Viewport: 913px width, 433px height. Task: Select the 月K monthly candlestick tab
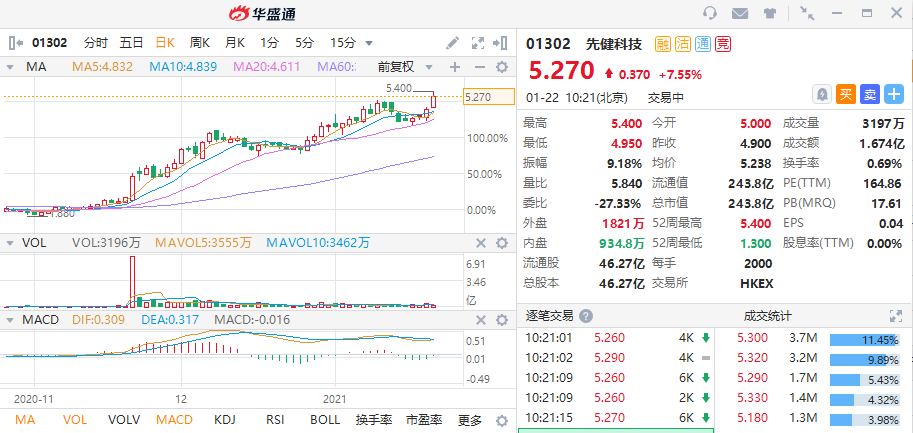235,42
